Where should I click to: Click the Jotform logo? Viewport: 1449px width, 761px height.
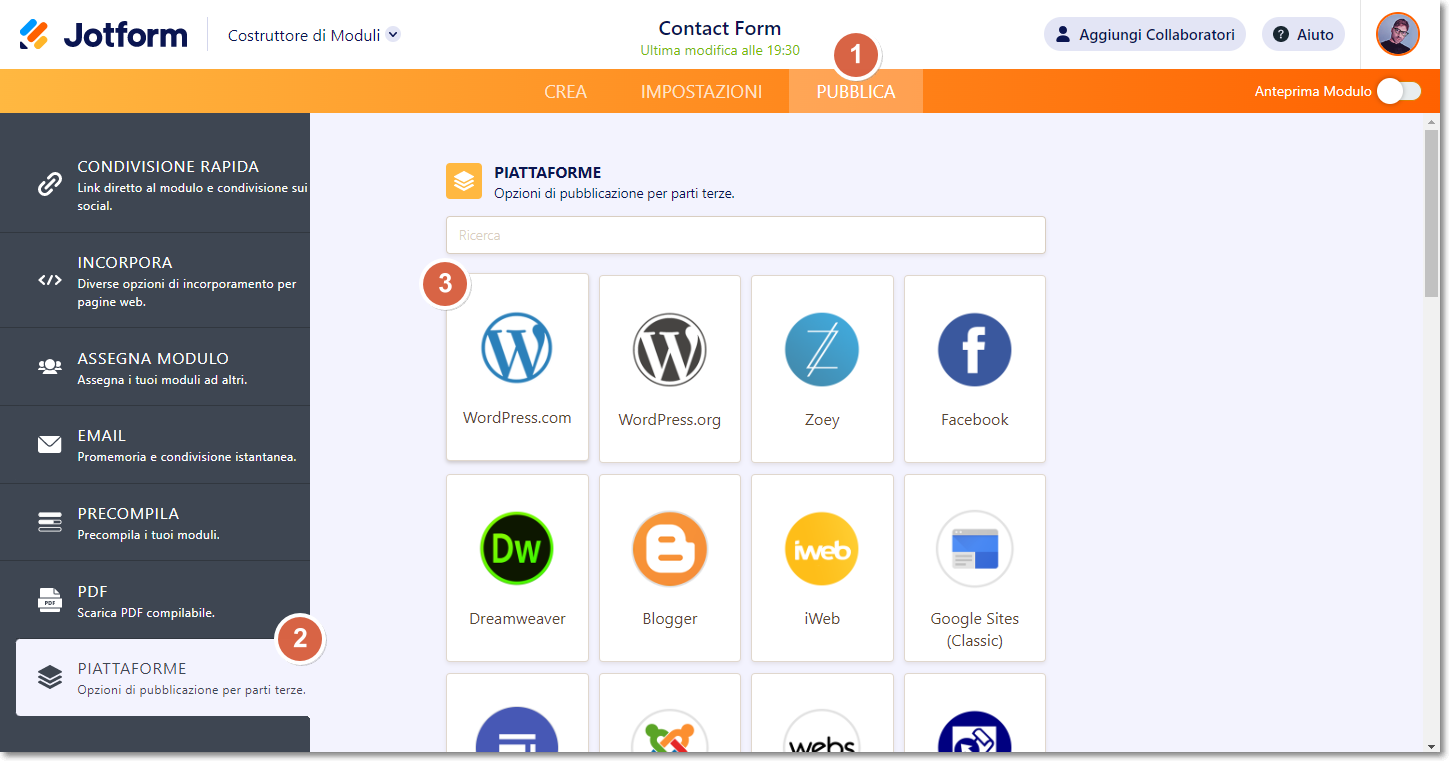tap(103, 35)
